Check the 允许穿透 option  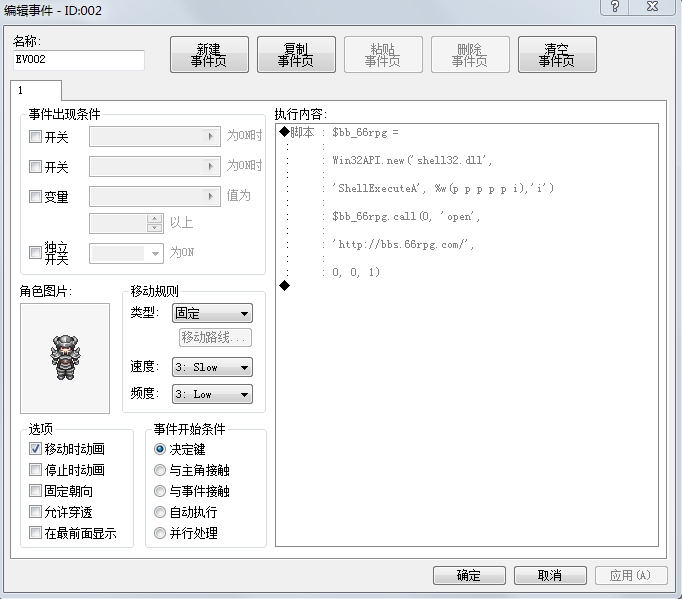pyautogui.click(x=35, y=512)
